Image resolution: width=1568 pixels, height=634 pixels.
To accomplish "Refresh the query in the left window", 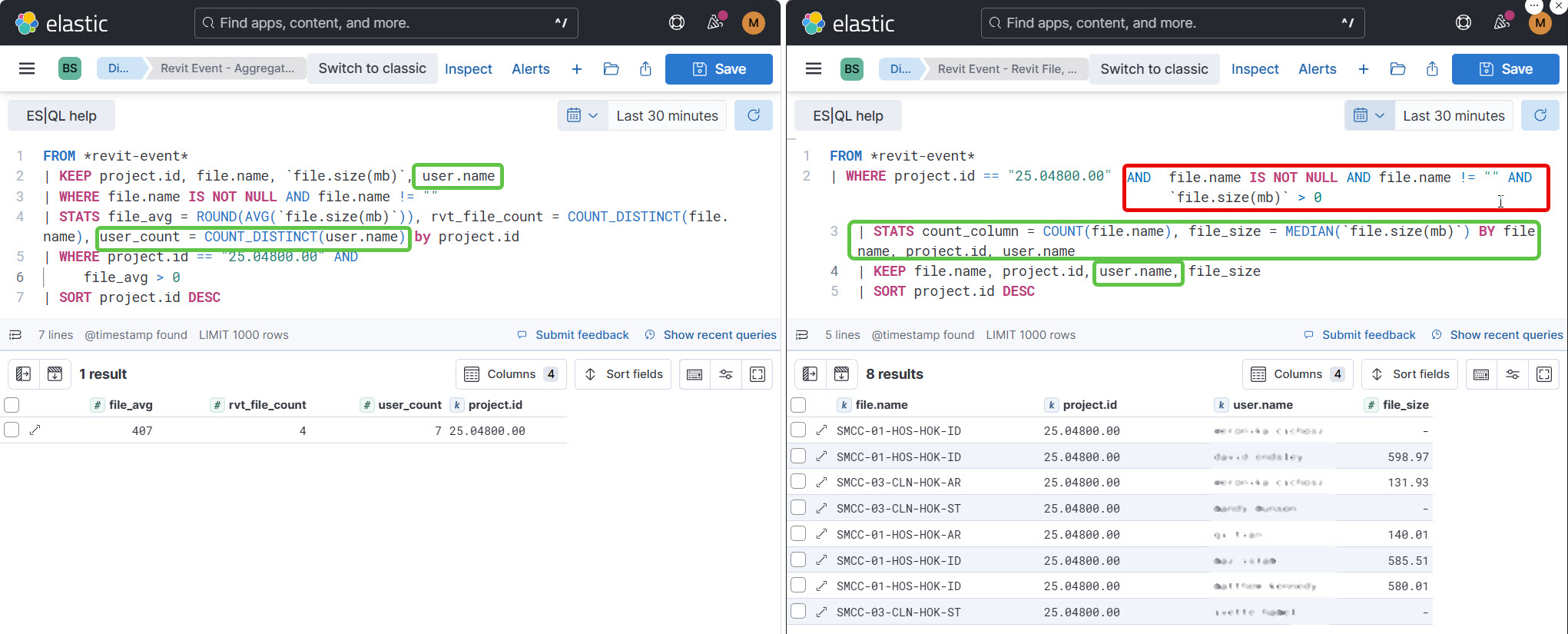I will (x=754, y=115).
